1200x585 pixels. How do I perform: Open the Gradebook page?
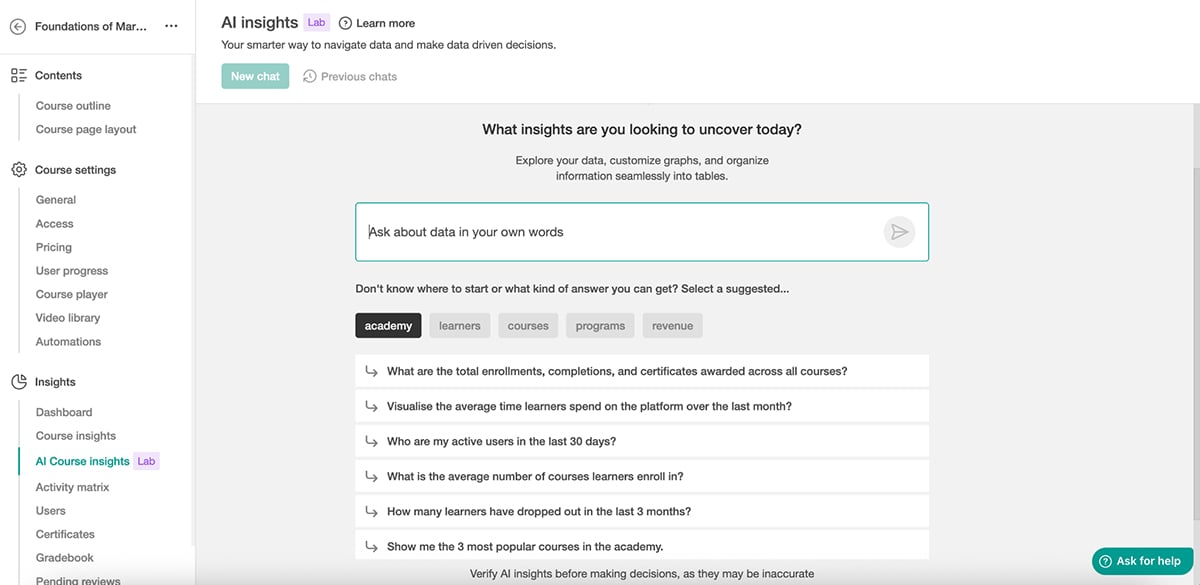(65, 557)
